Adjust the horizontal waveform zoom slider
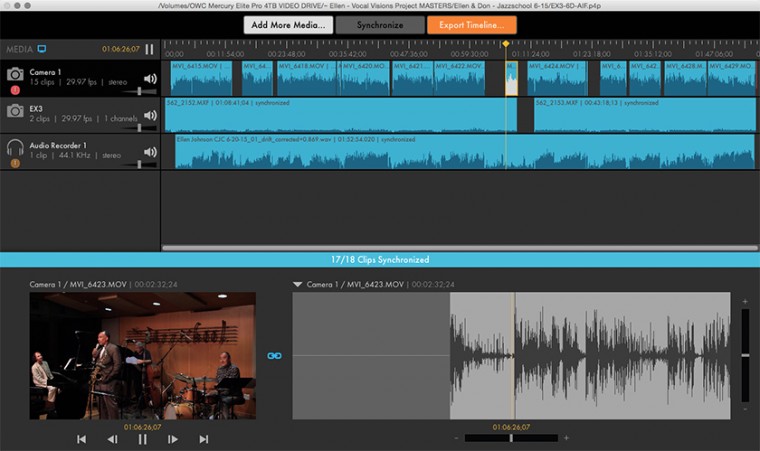Viewport: 760px width, 451px height. (x=511, y=438)
